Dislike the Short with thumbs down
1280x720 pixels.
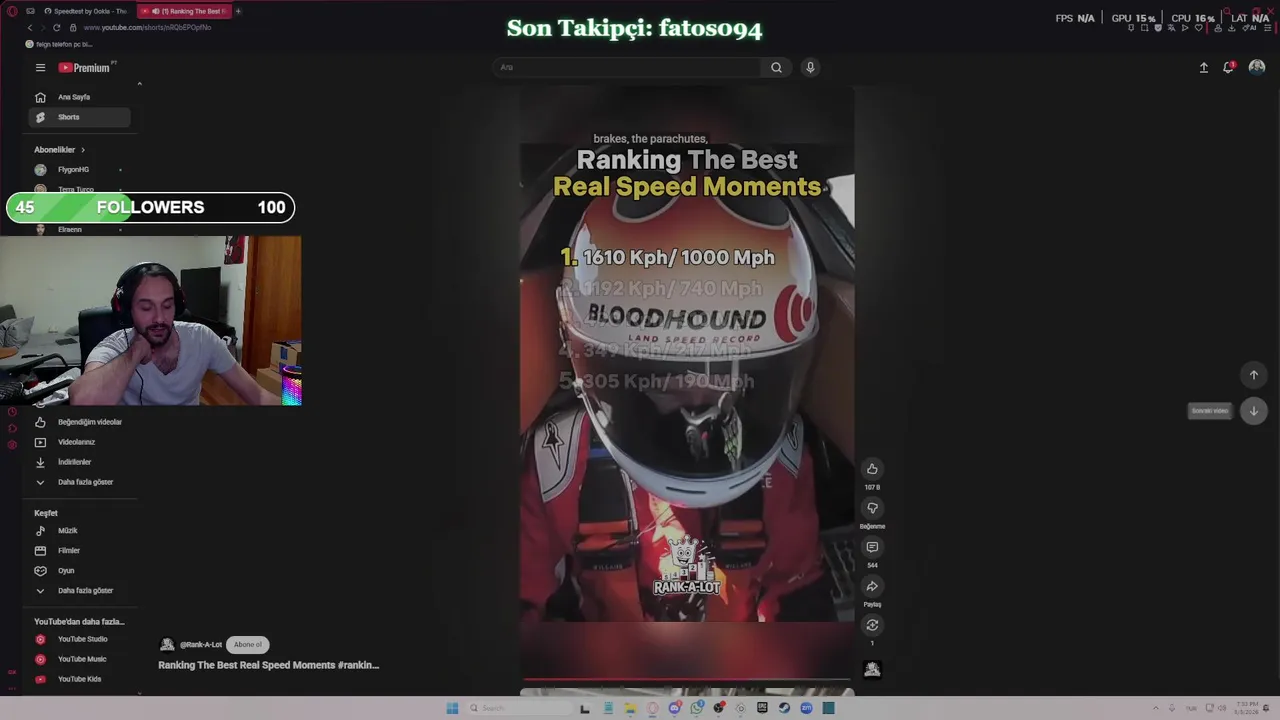[x=872, y=508]
